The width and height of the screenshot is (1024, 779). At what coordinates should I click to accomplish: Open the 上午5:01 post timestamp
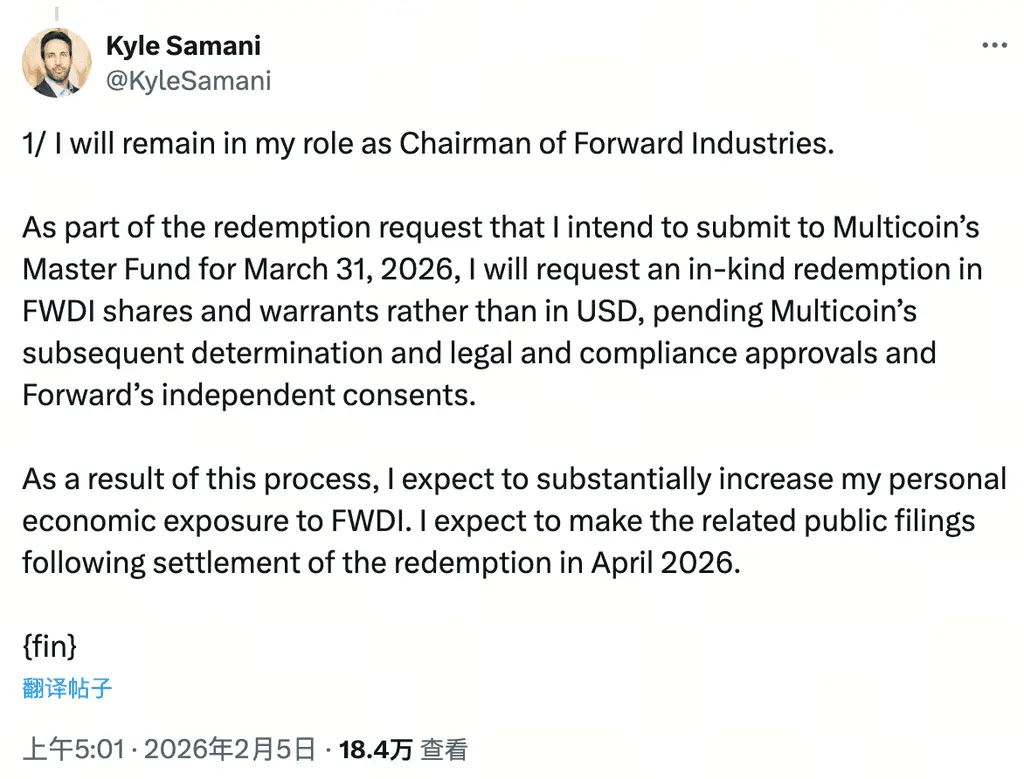click(74, 750)
